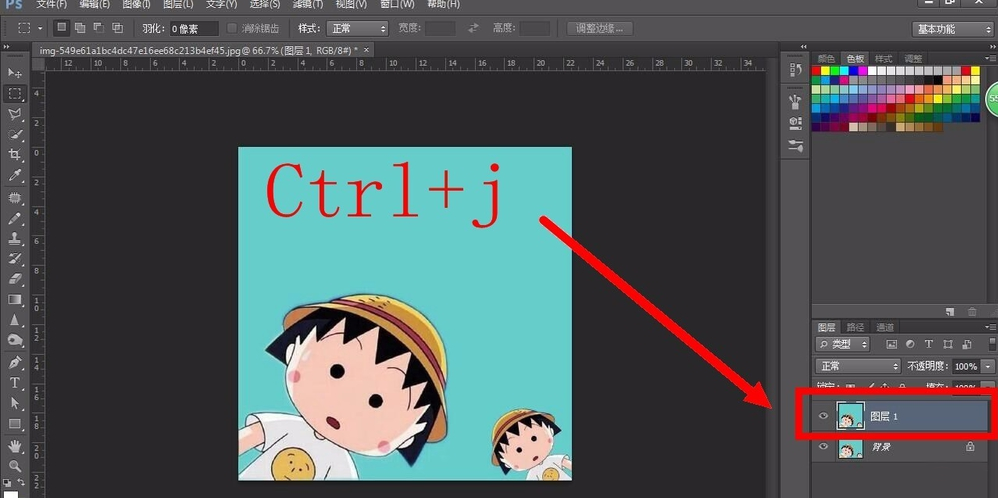Switch to the 调整 tab
The width and height of the screenshot is (998, 498).
(x=913, y=59)
